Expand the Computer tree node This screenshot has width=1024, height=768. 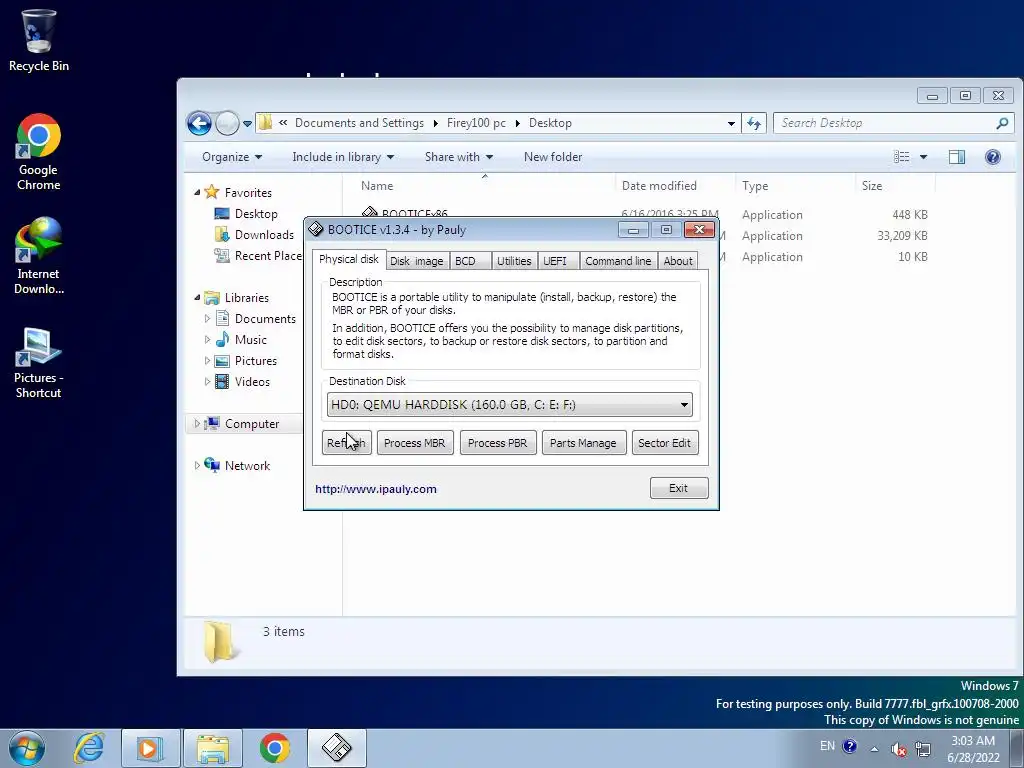point(197,424)
